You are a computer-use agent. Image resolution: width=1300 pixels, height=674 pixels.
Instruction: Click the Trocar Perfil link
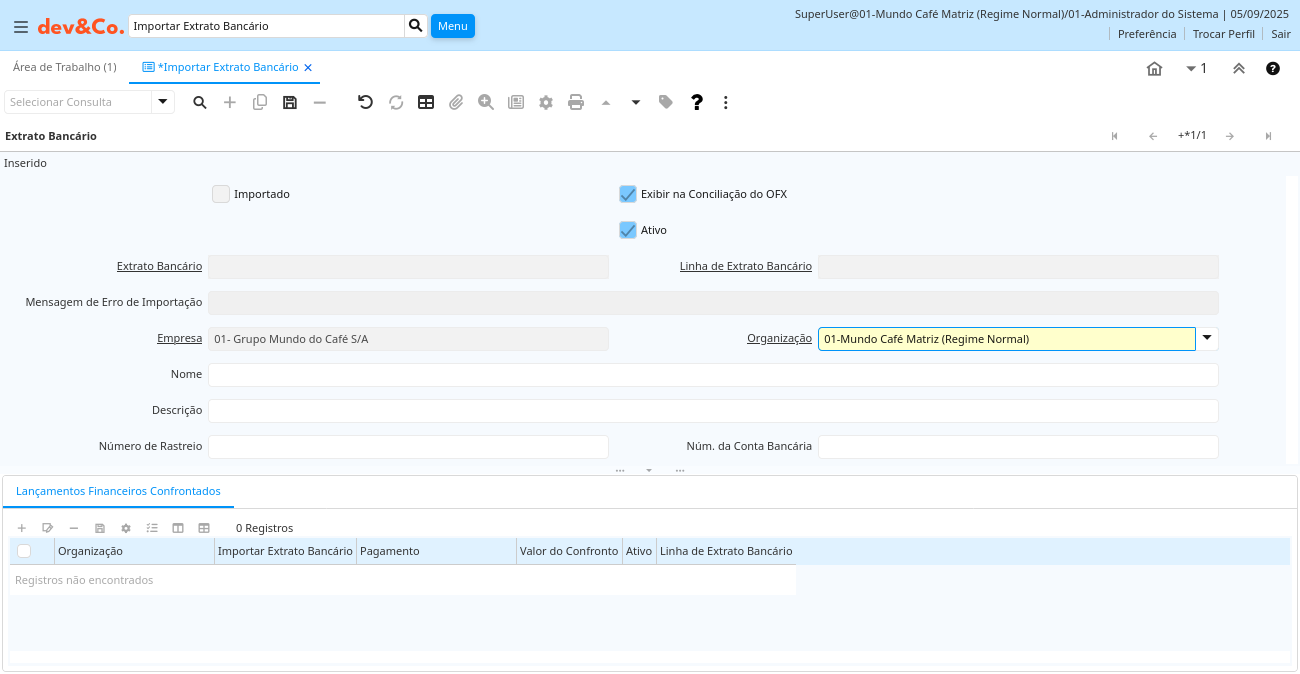tap(1223, 34)
